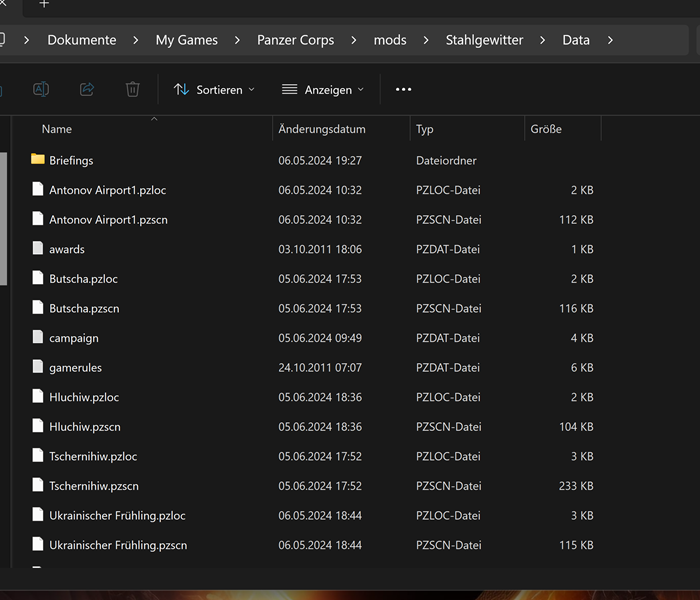Click the vertical scrollbar thumb of navigation pane
Screen dimensions: 700x600
[x=3, y=219]
